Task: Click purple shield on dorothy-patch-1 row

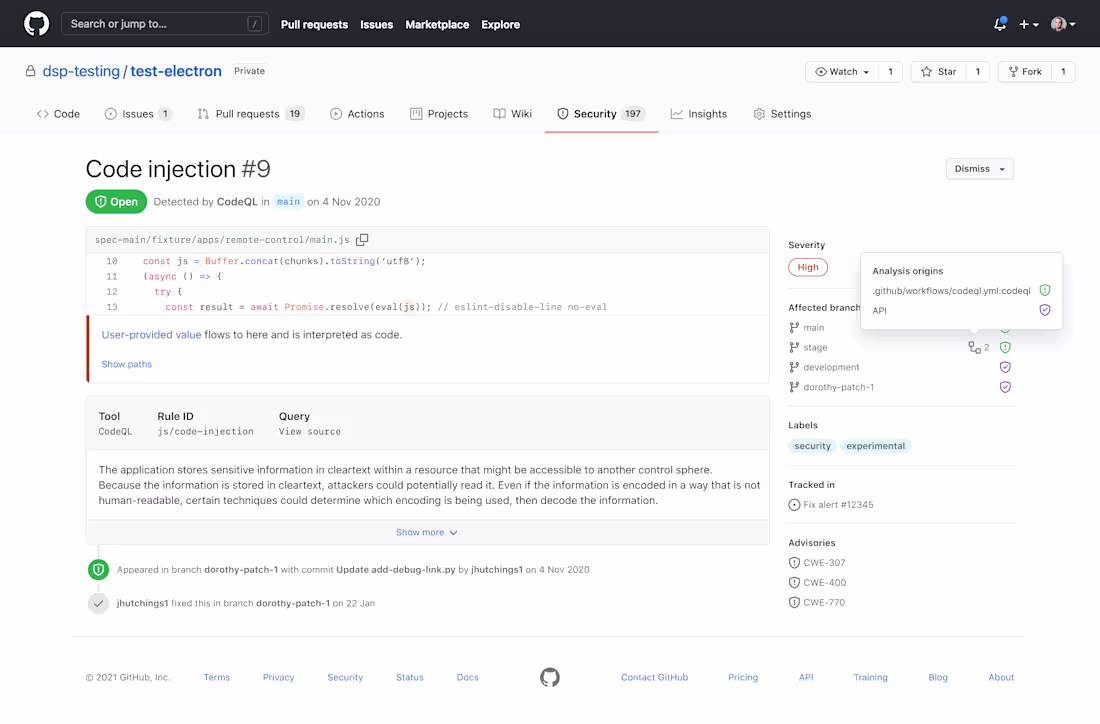Action: pos(1005,387)
